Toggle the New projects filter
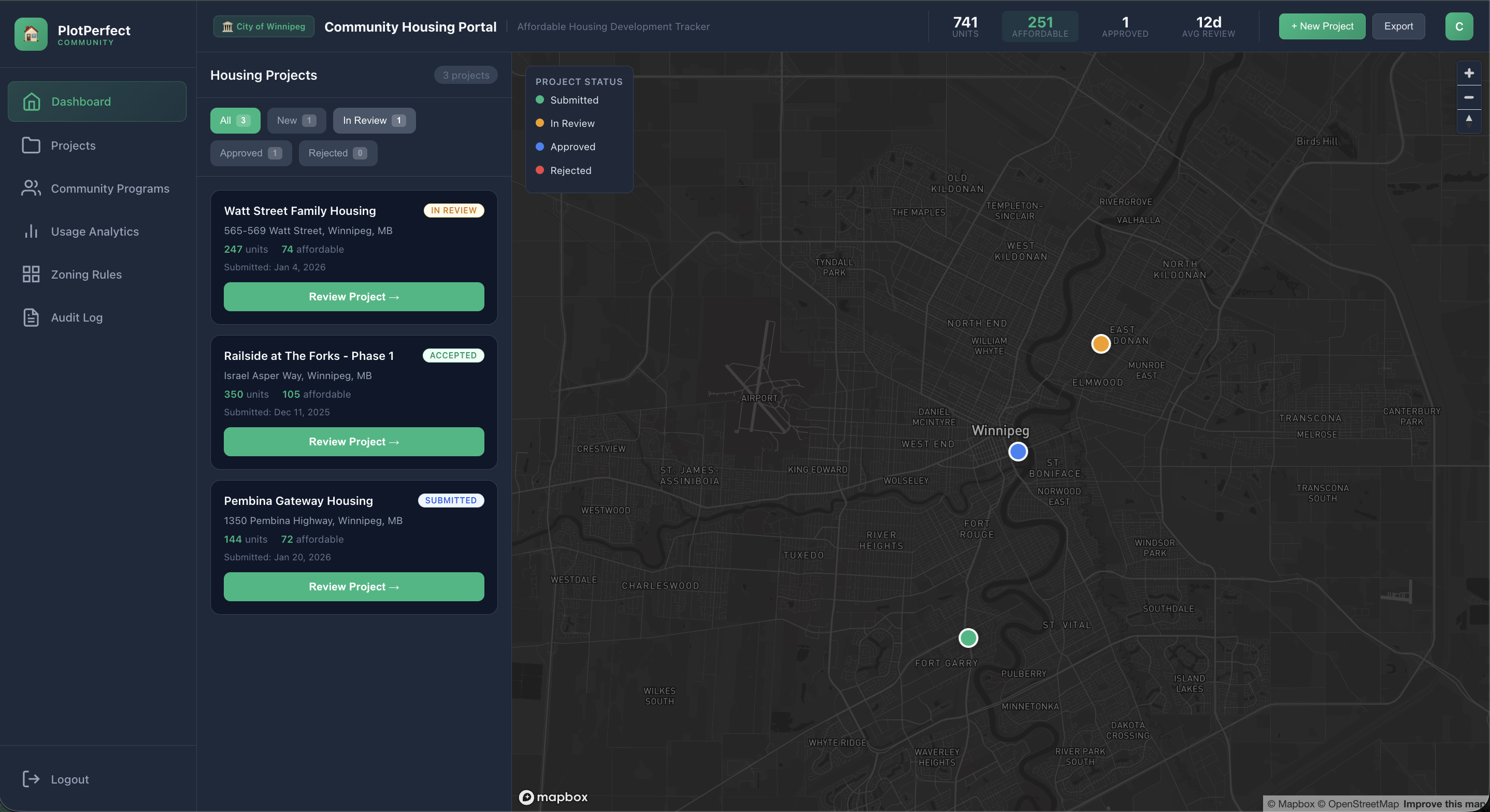This screenshot has width=1490, height=812. 296,120
